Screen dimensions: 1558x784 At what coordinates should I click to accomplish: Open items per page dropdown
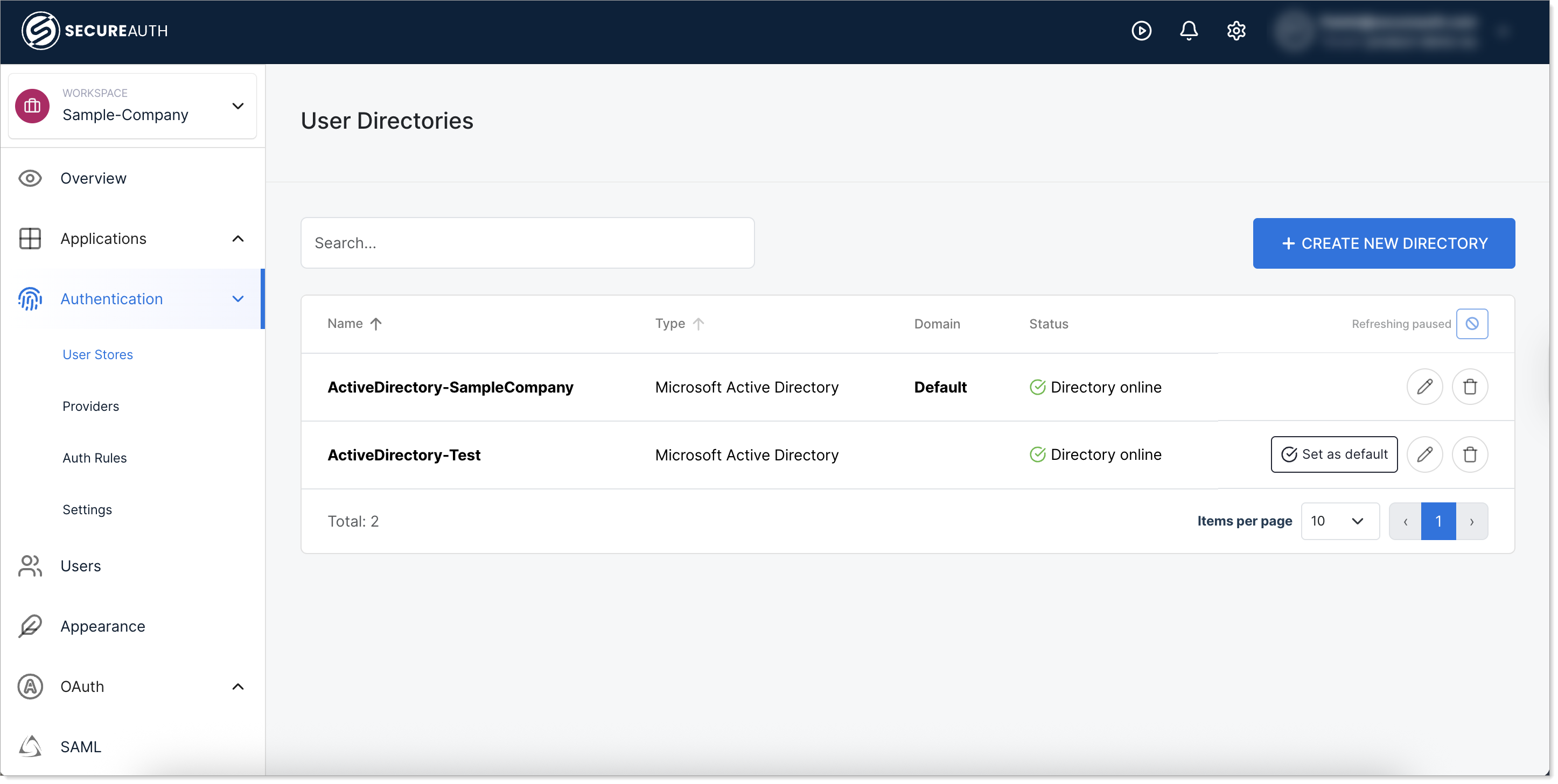tap(1340, 521)
